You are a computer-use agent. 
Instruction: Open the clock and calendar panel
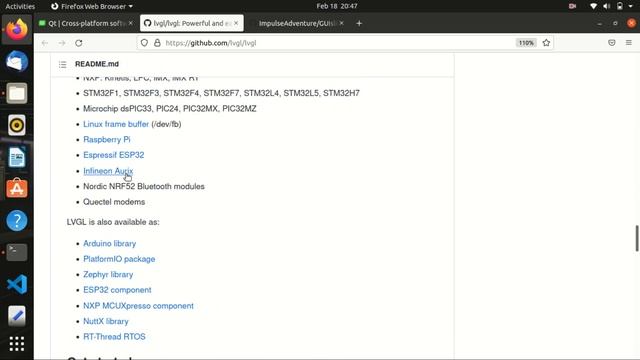click(x=337, y=6)
